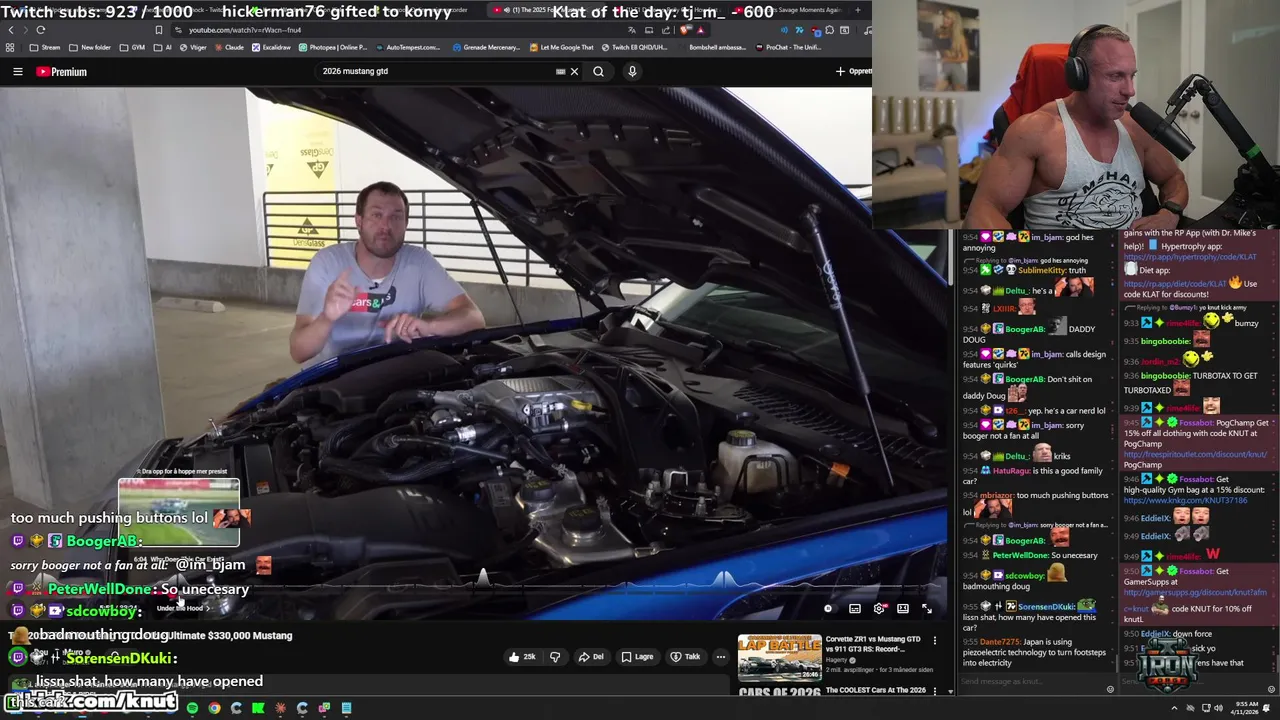Open the AutoTempest.com bookmark
Image resolution: width=1280 pixels, height=720 pixels.
[x=407, y=47]
